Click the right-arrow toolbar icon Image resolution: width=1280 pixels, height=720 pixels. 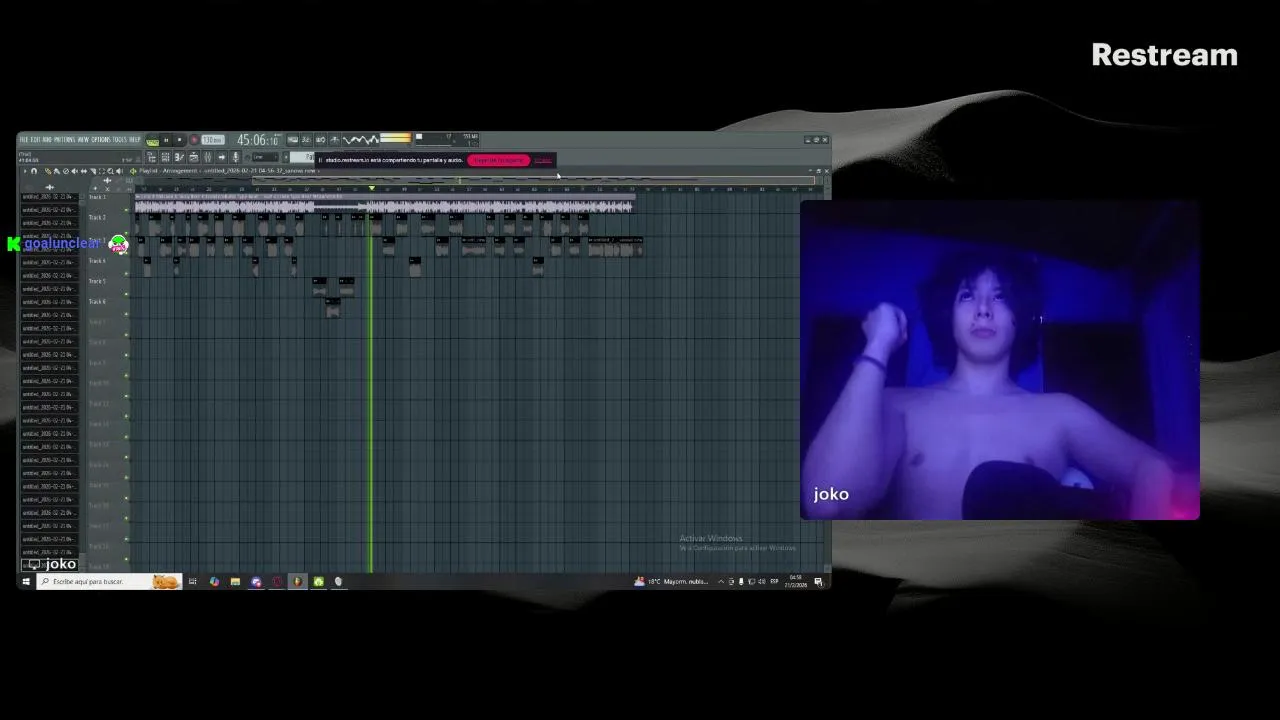coord(222,157)
